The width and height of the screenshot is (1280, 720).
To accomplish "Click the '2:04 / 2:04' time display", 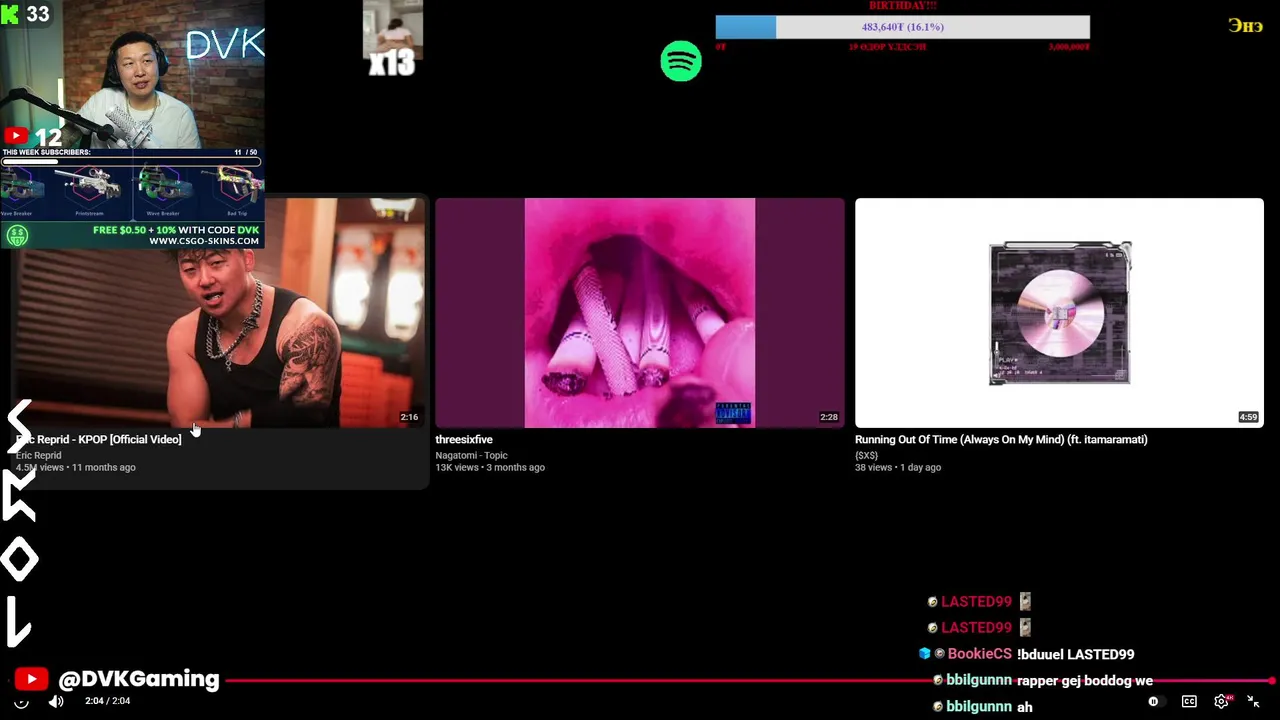I will [107, 701].
